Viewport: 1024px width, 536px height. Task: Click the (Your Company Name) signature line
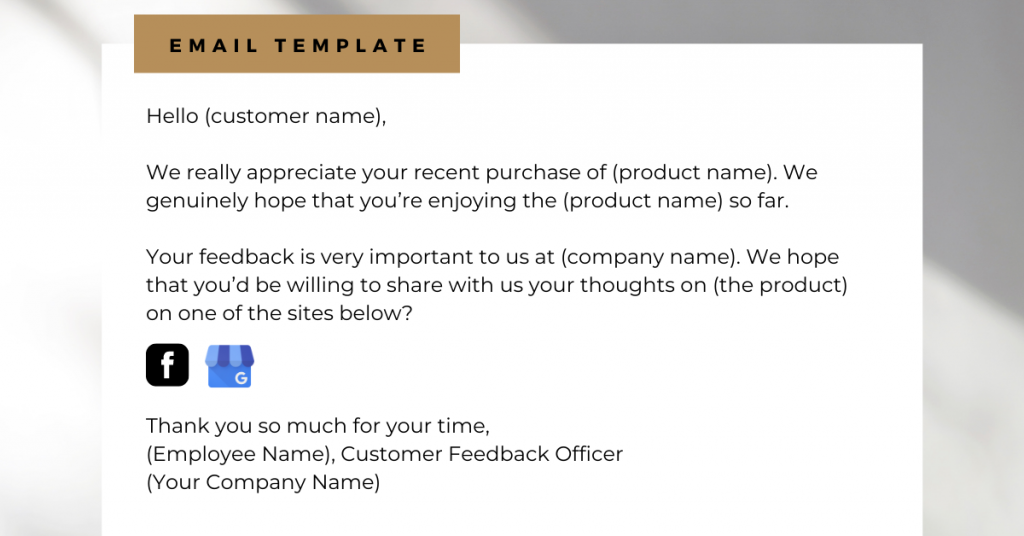click(263, 482)
